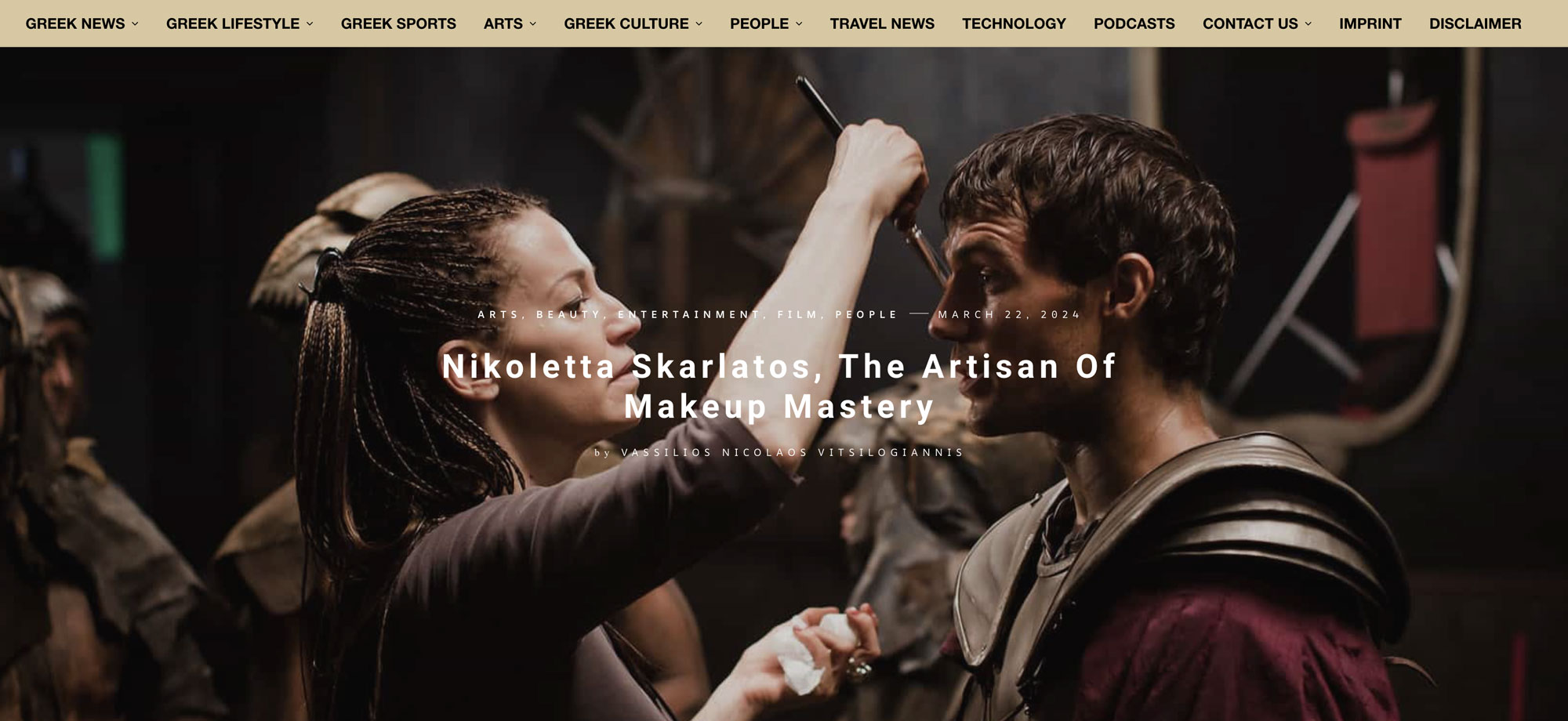Expand the Contact Us dropdown chevron

tap(1308, 24)
